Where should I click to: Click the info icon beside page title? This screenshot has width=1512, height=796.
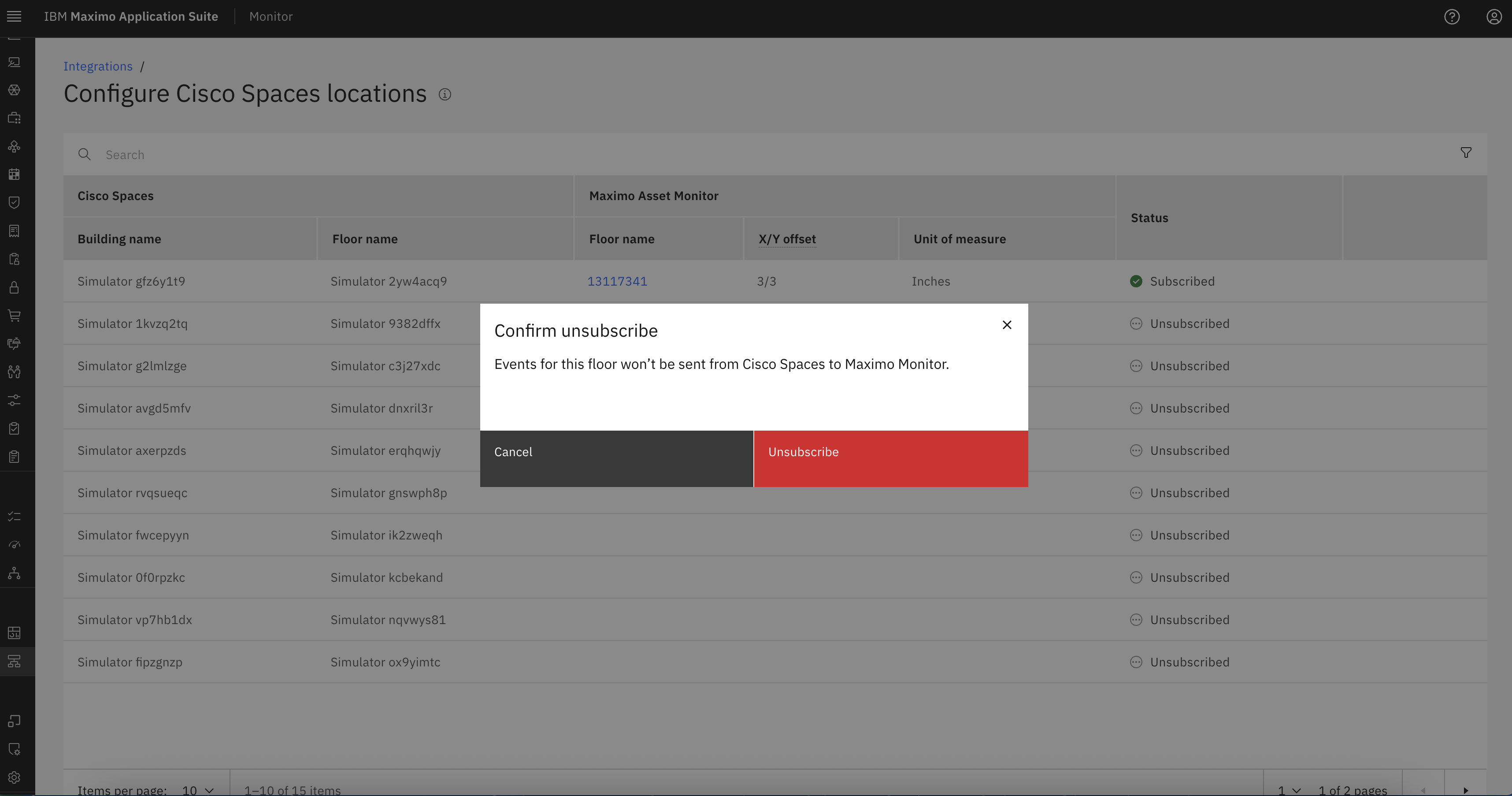point(445,94)
